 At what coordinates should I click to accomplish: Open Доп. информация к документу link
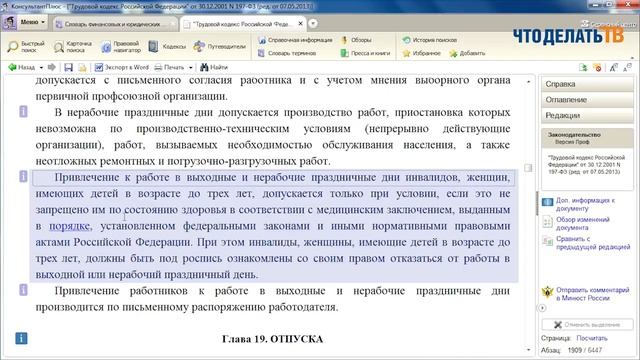coord(585,204)
